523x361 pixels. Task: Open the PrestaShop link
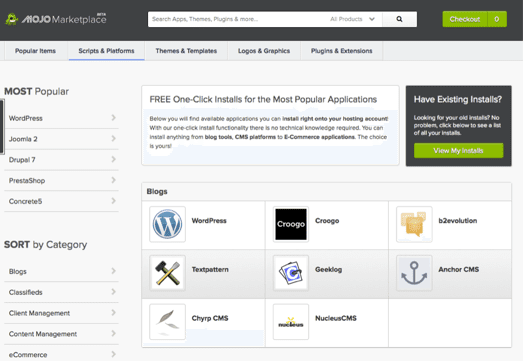(x=27, y=180)
